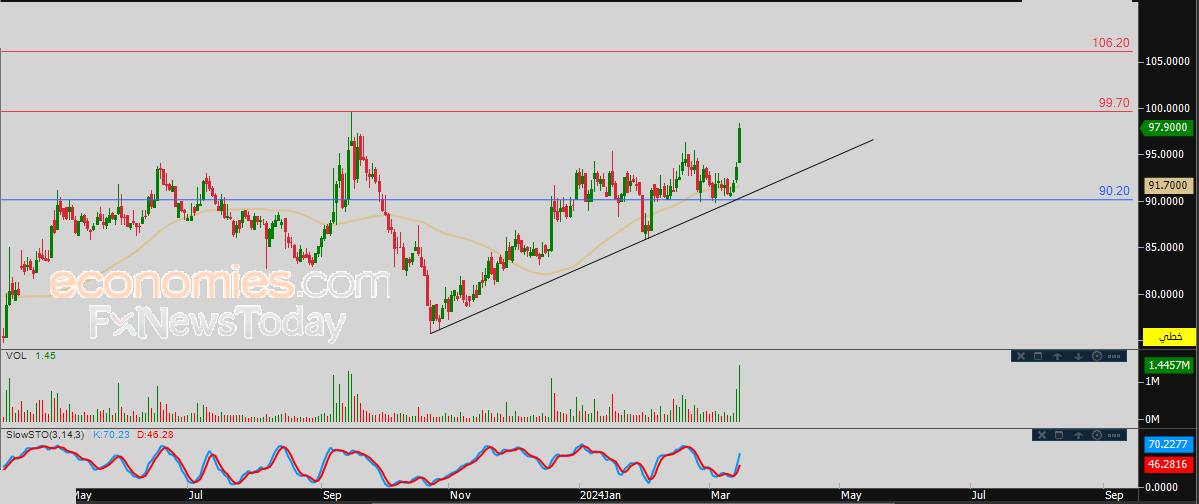Image resolution: width=1199 pixels, height=504 pixels.
Task: Click the Nov date axis label
Action: tap(460, 496)
